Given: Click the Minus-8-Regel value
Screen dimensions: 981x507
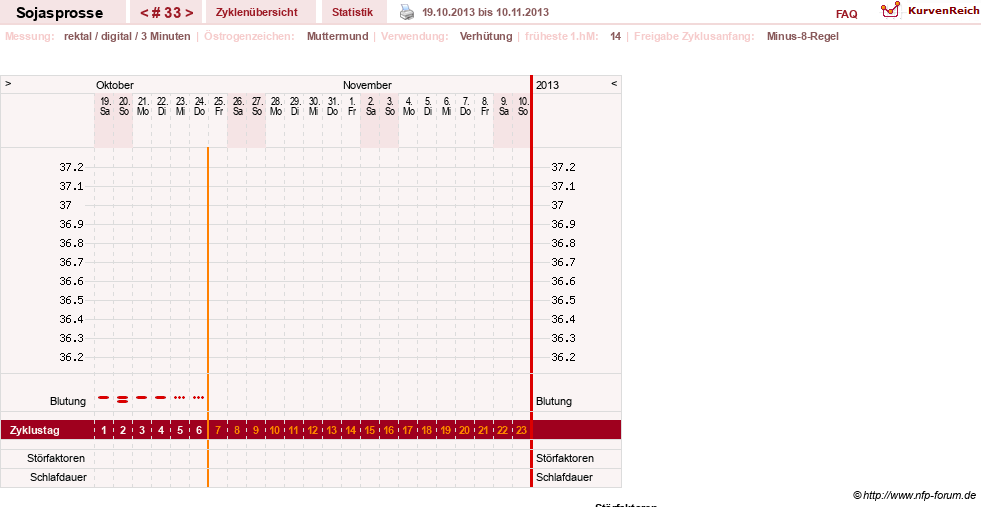Looking at the screenshot, I should click(803, 36).
